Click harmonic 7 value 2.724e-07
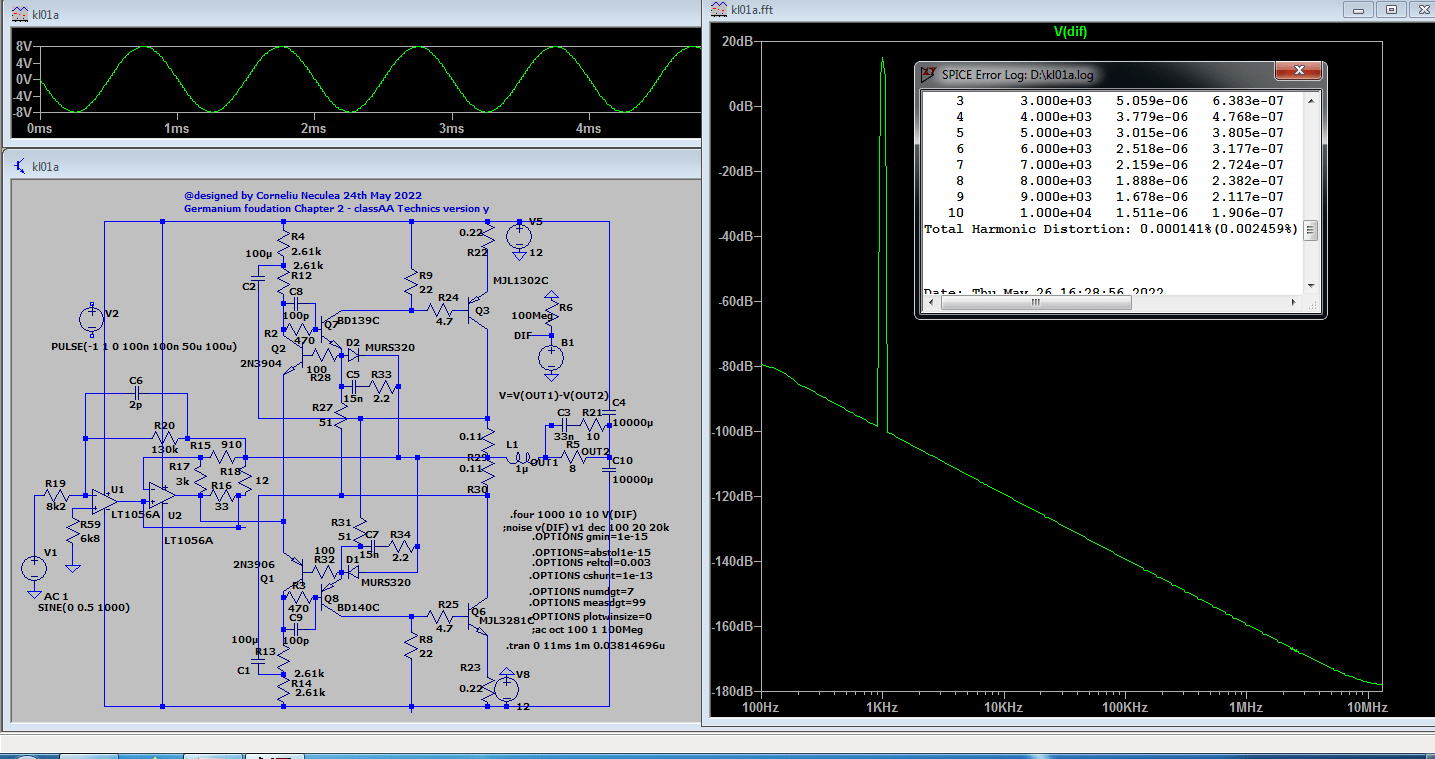Image resolution: width=1435 pixels, height=759 pixels. pyautogui.click(x=1248, y=165)
